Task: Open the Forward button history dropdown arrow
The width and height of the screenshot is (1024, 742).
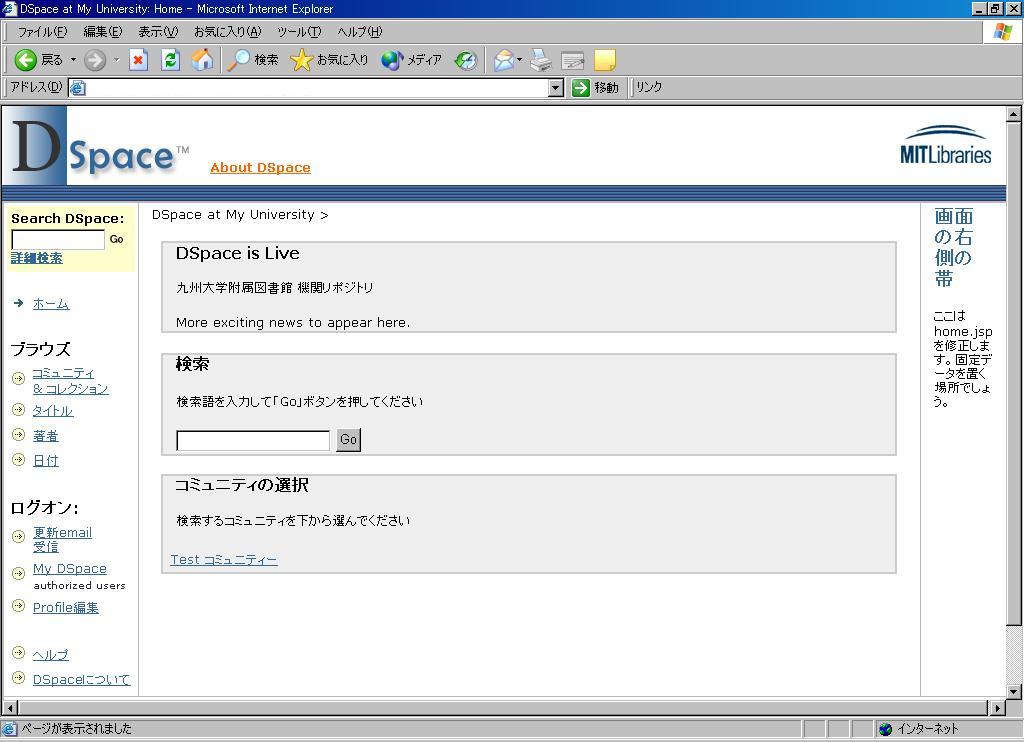Action: [x=116, y=60]
